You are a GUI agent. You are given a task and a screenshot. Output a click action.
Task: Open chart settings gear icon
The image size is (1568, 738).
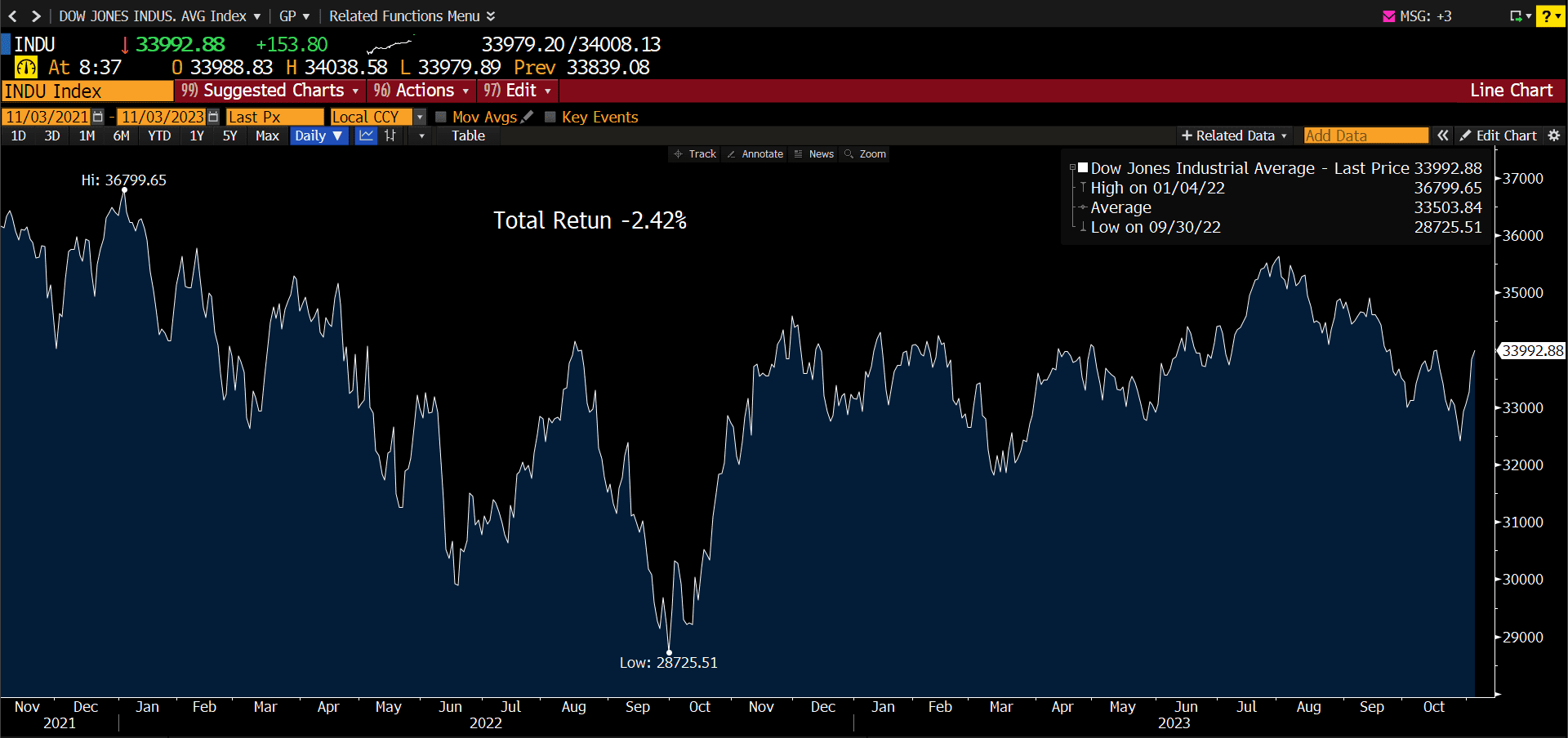point(1554,136)
